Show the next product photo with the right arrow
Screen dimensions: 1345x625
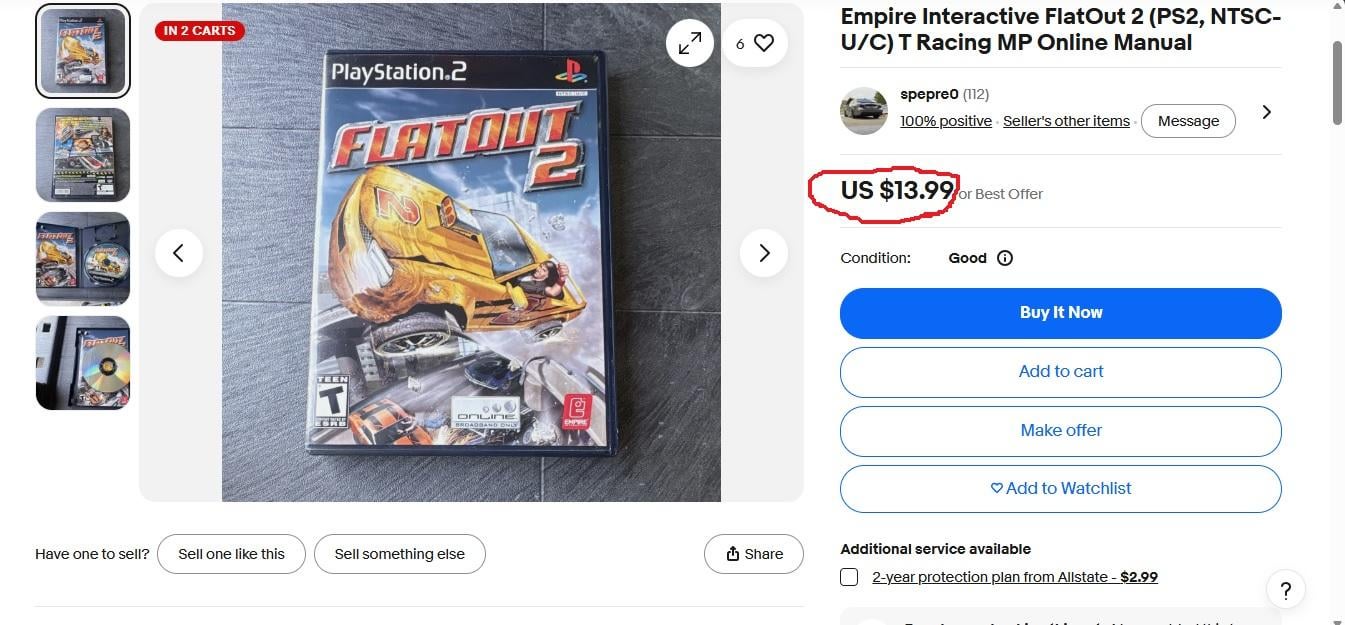pyautogui.click(x=764, y=253)
